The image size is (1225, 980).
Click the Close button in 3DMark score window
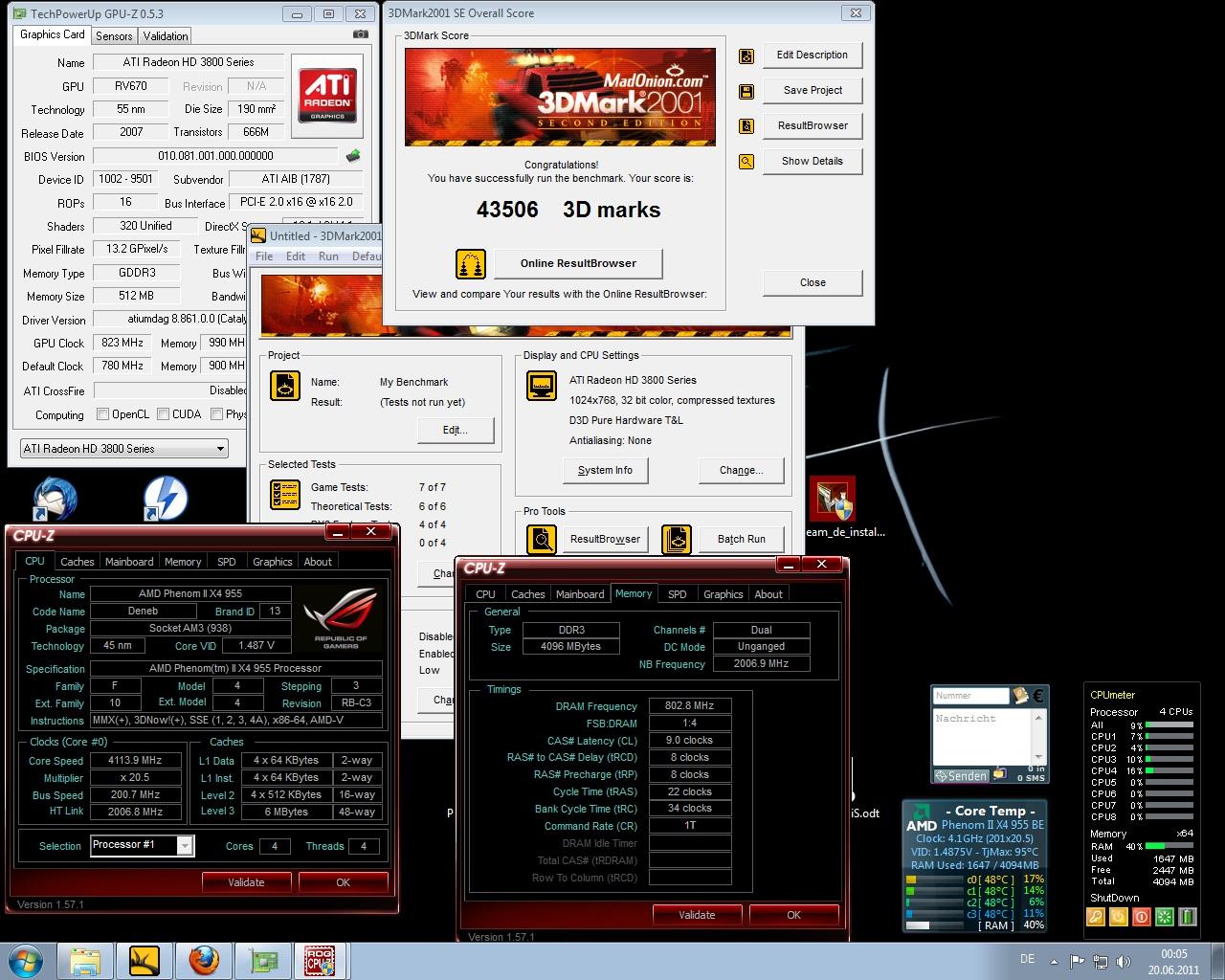813,282
